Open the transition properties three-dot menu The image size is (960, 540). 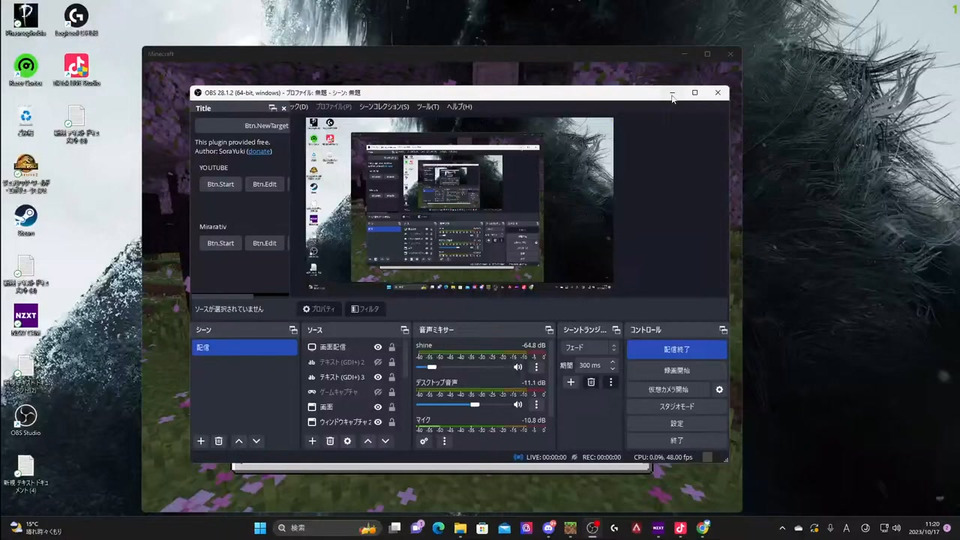610,382
